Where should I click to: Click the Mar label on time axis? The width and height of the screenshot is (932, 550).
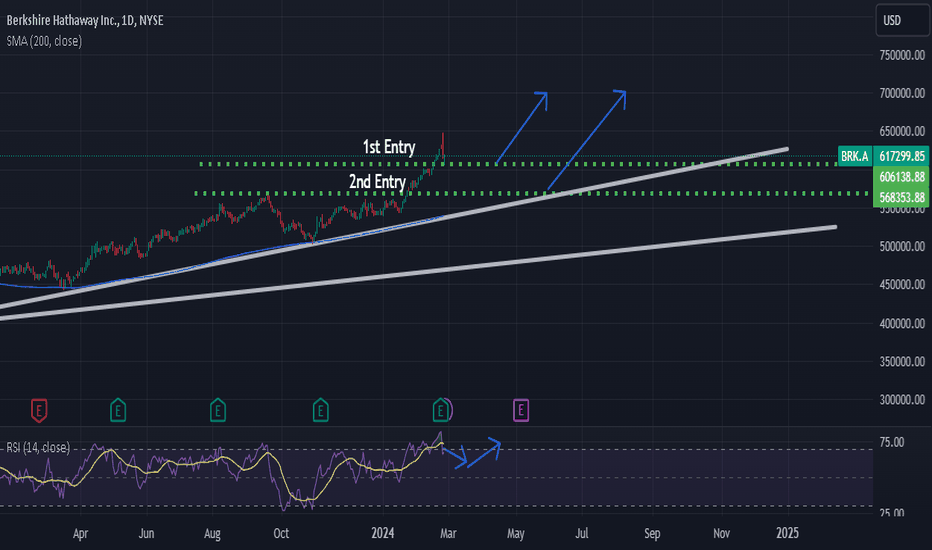[448, 533]
